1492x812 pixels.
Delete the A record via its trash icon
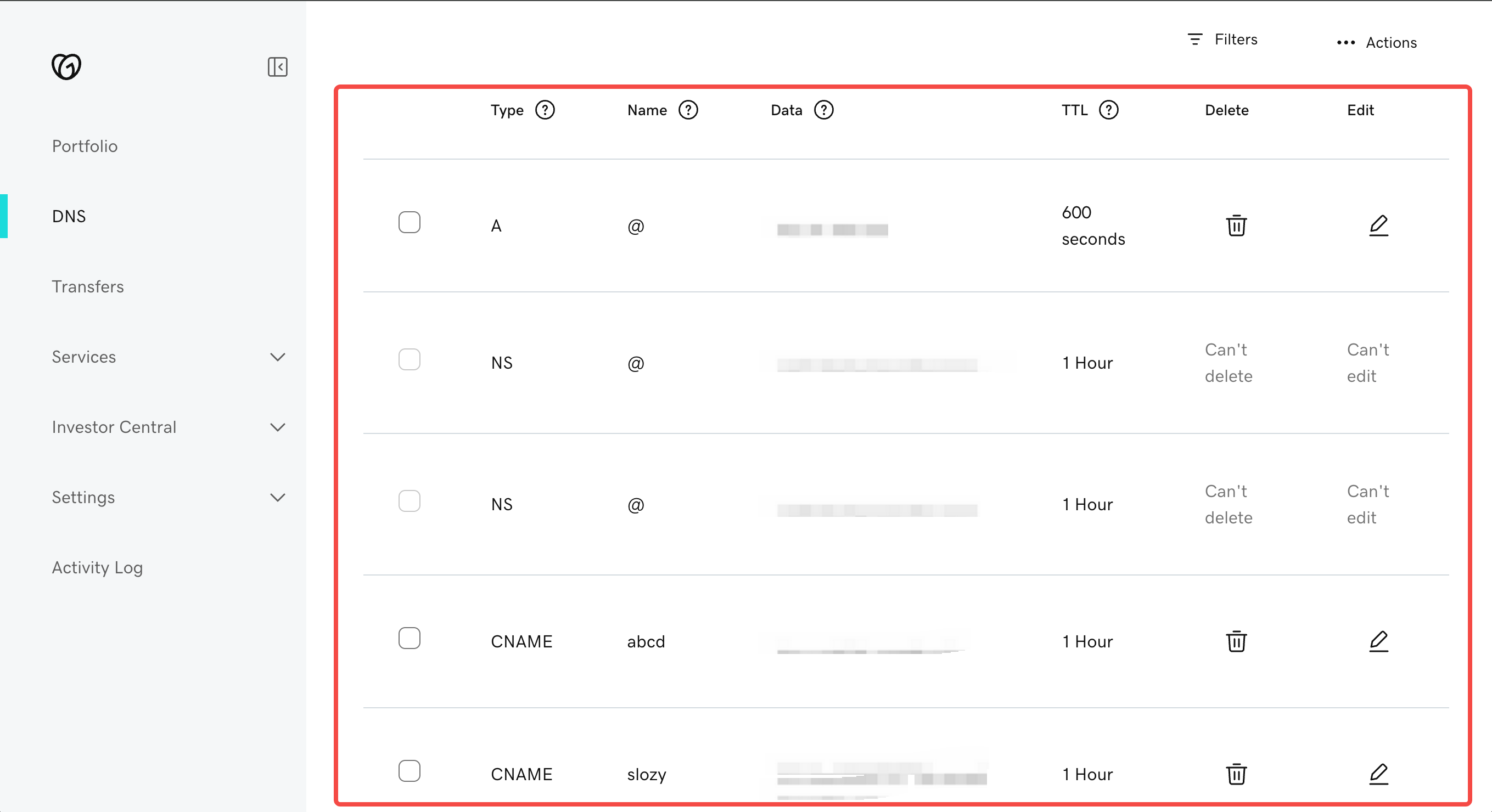click(1236, 225)
